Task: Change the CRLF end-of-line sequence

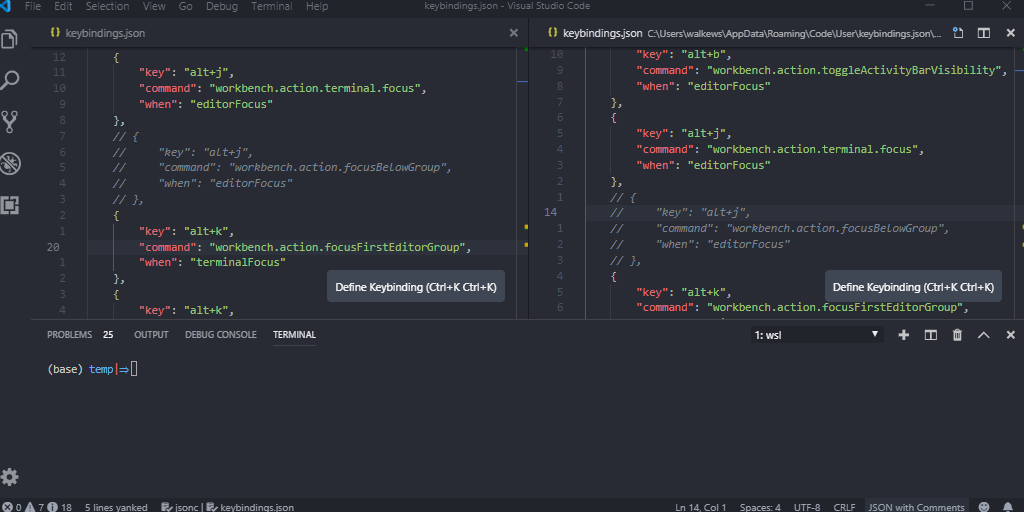Action: pyautogui.click(x=844, y=507)
